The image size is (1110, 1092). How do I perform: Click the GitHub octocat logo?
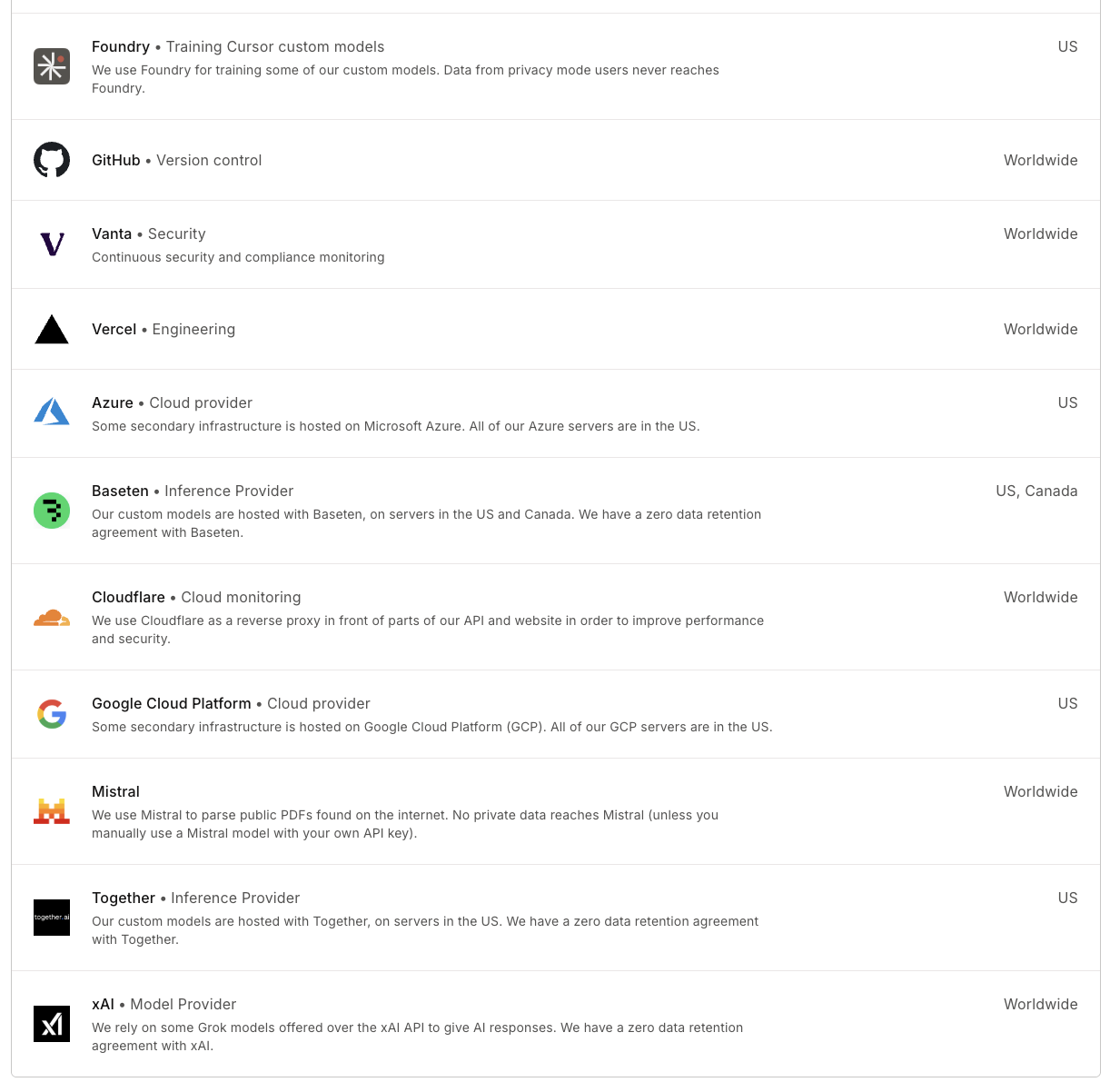click(52, 160)
